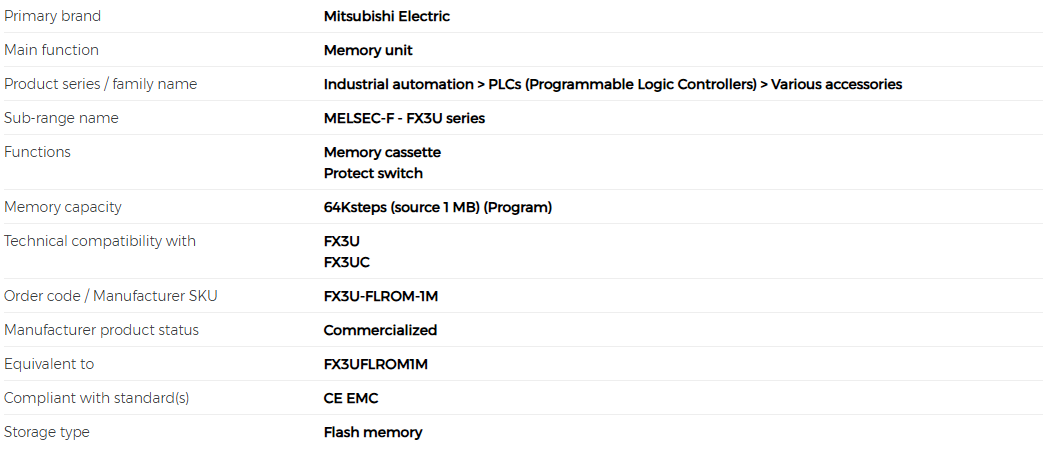Viewport: 1043px width, 451px height.
Task: Click the FX3U compatibility value
Action: coord(341,241)
